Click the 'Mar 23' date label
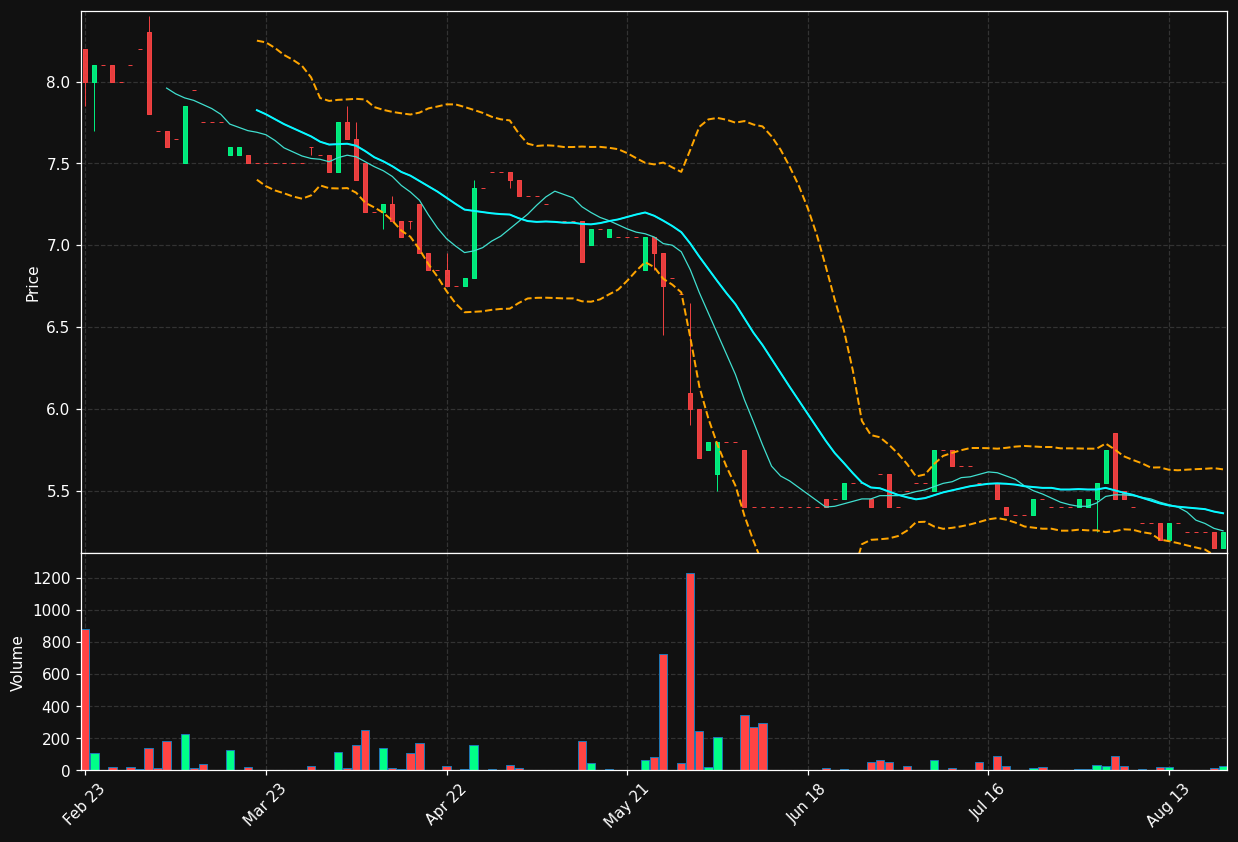1238x842 pixels. coord(264,805)
